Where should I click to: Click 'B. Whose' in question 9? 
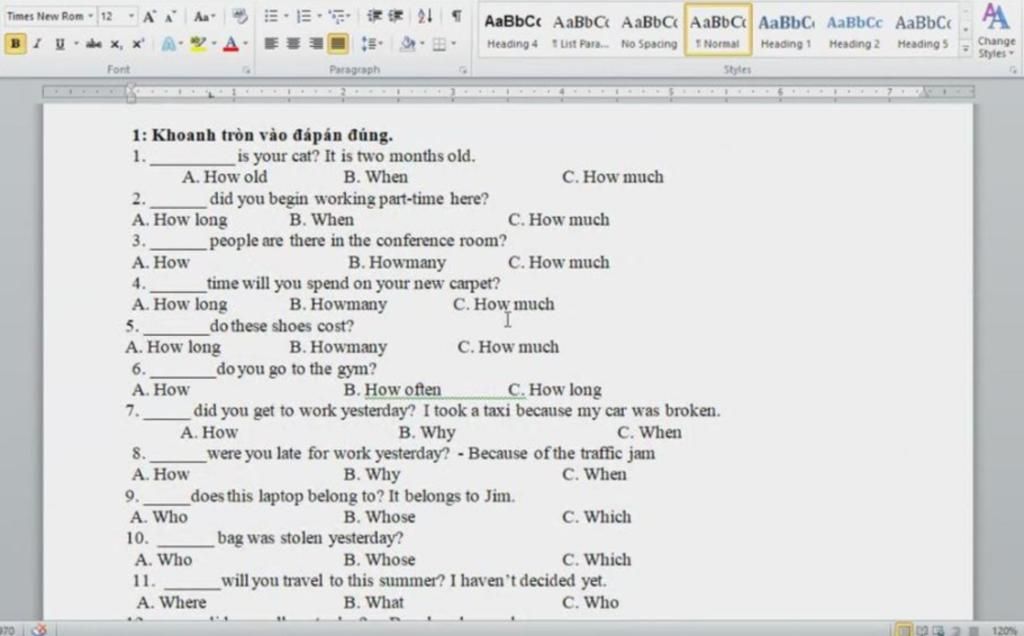click(x=379, y=517)
